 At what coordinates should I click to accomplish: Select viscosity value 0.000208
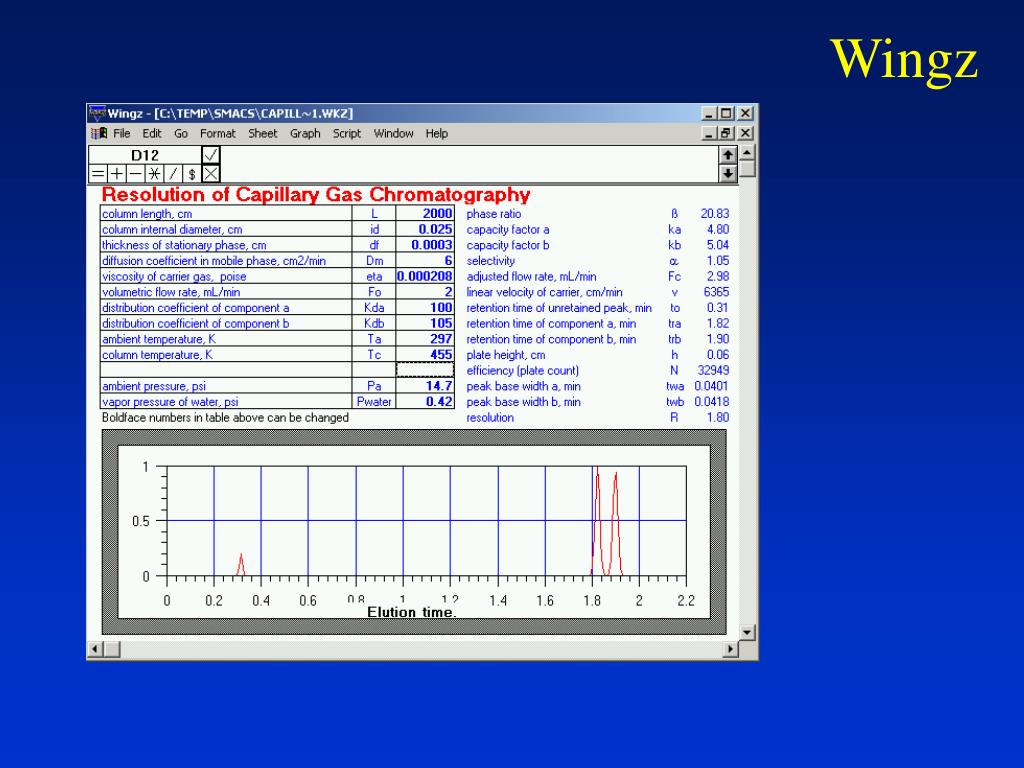(424, 276)
